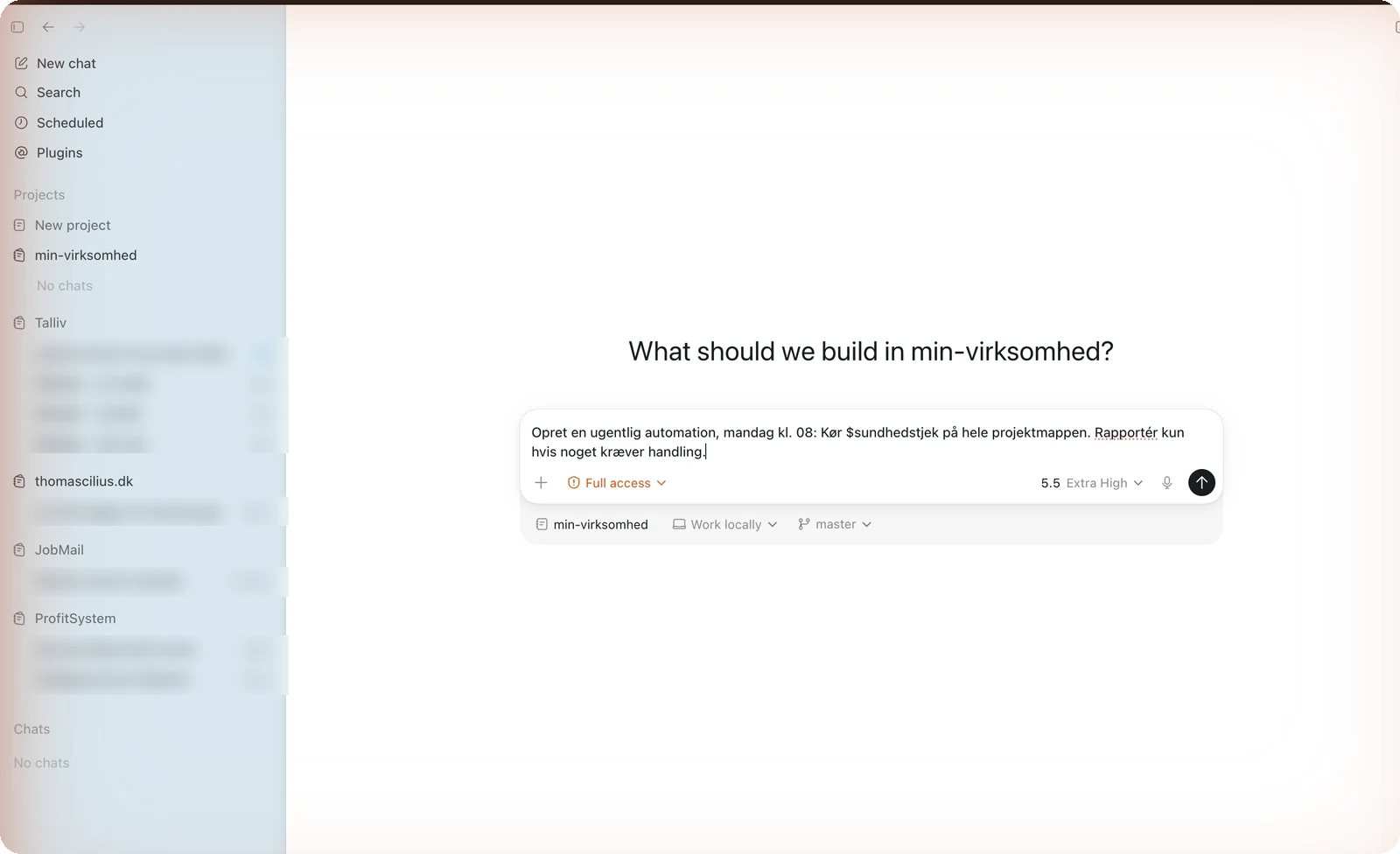
Task: Open the 5.5 Extra High model dropdown
Action: [1091, 483]
